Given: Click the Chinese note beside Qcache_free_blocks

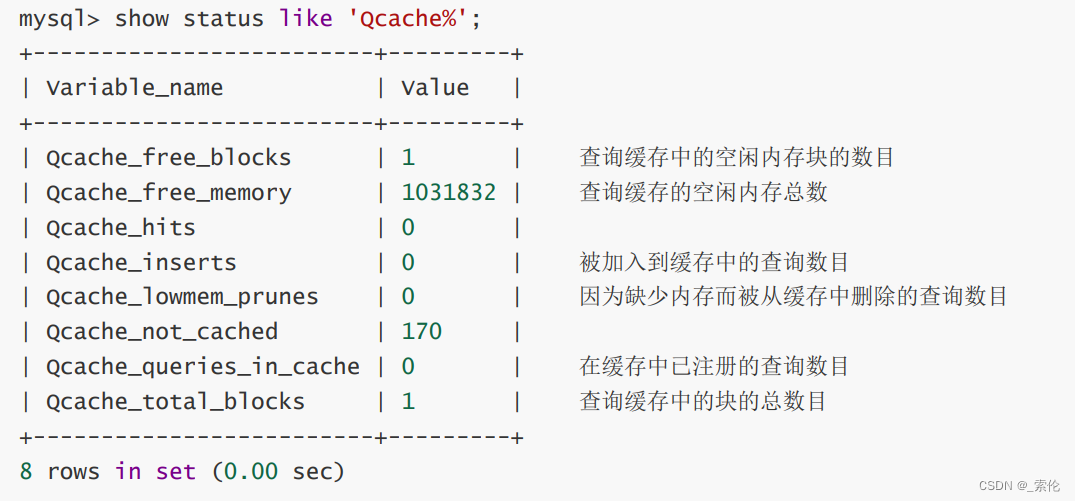Looking at the screenshot, I should 736,158.
